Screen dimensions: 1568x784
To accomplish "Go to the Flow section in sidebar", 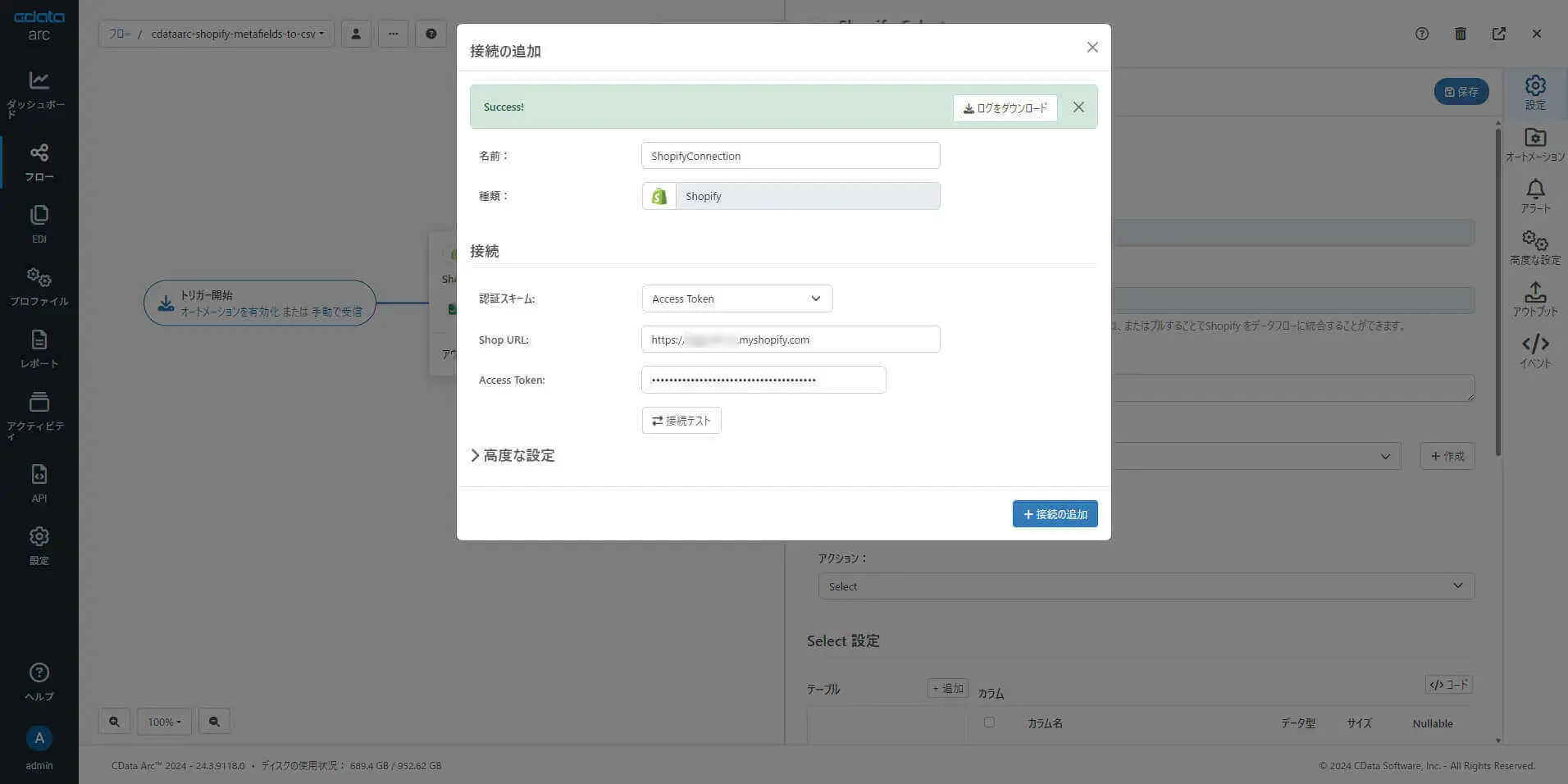I will click(x=39, y=162).
